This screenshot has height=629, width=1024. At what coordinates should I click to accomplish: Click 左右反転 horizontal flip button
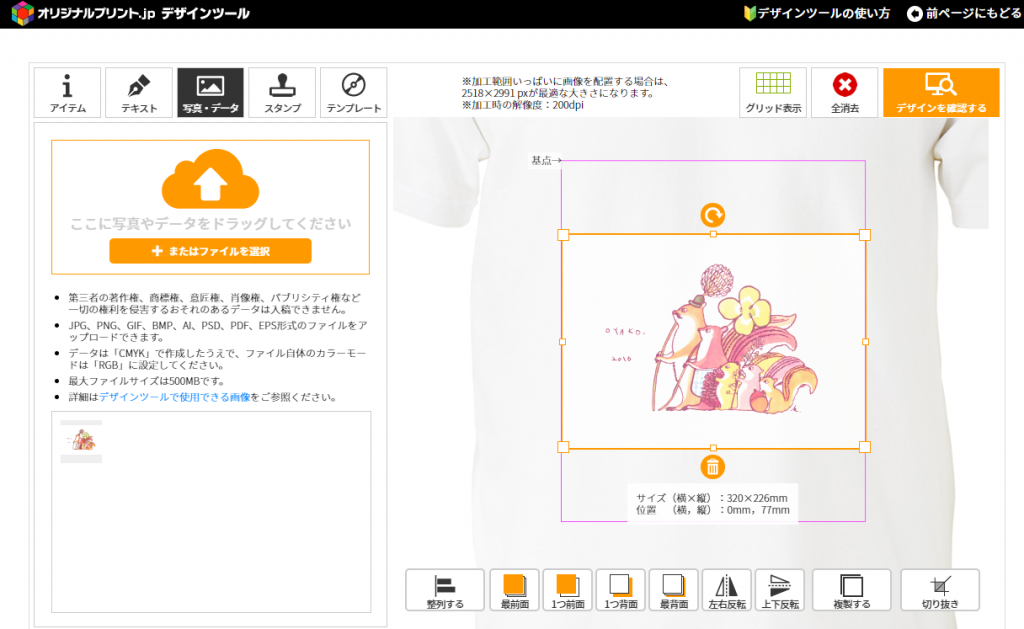pyautogui.click(x=726, y=590)
